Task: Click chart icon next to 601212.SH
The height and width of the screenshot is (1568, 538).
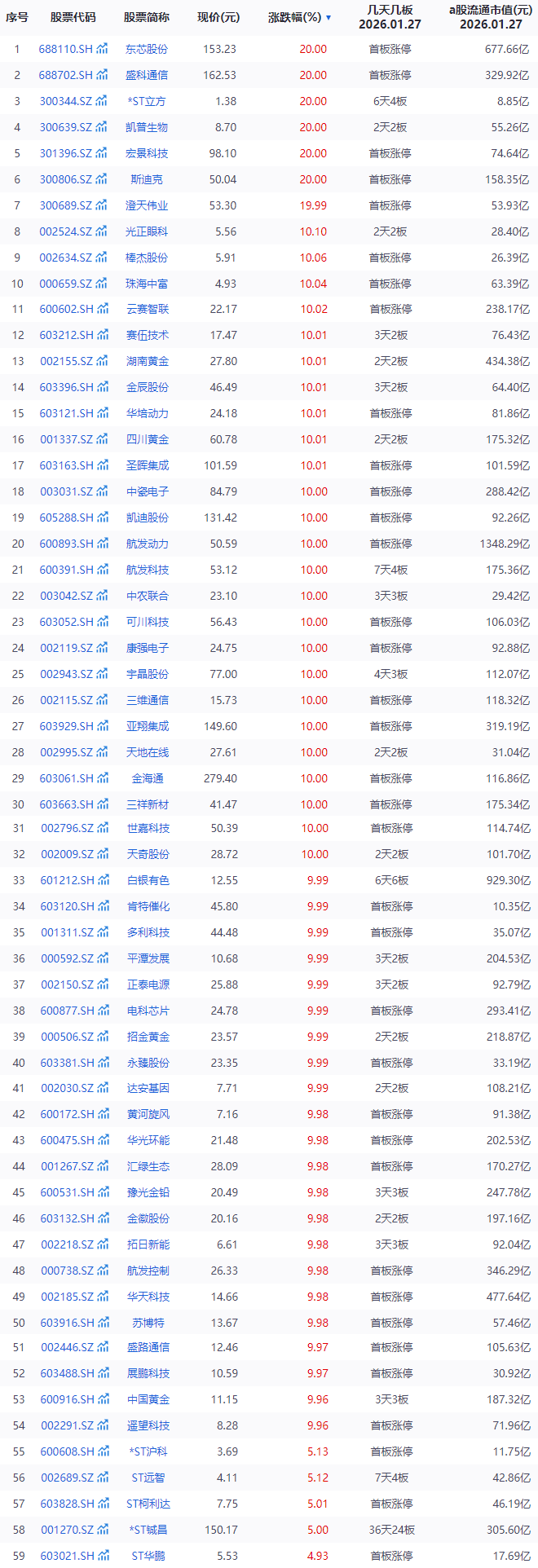Action: tap(102, 880)
